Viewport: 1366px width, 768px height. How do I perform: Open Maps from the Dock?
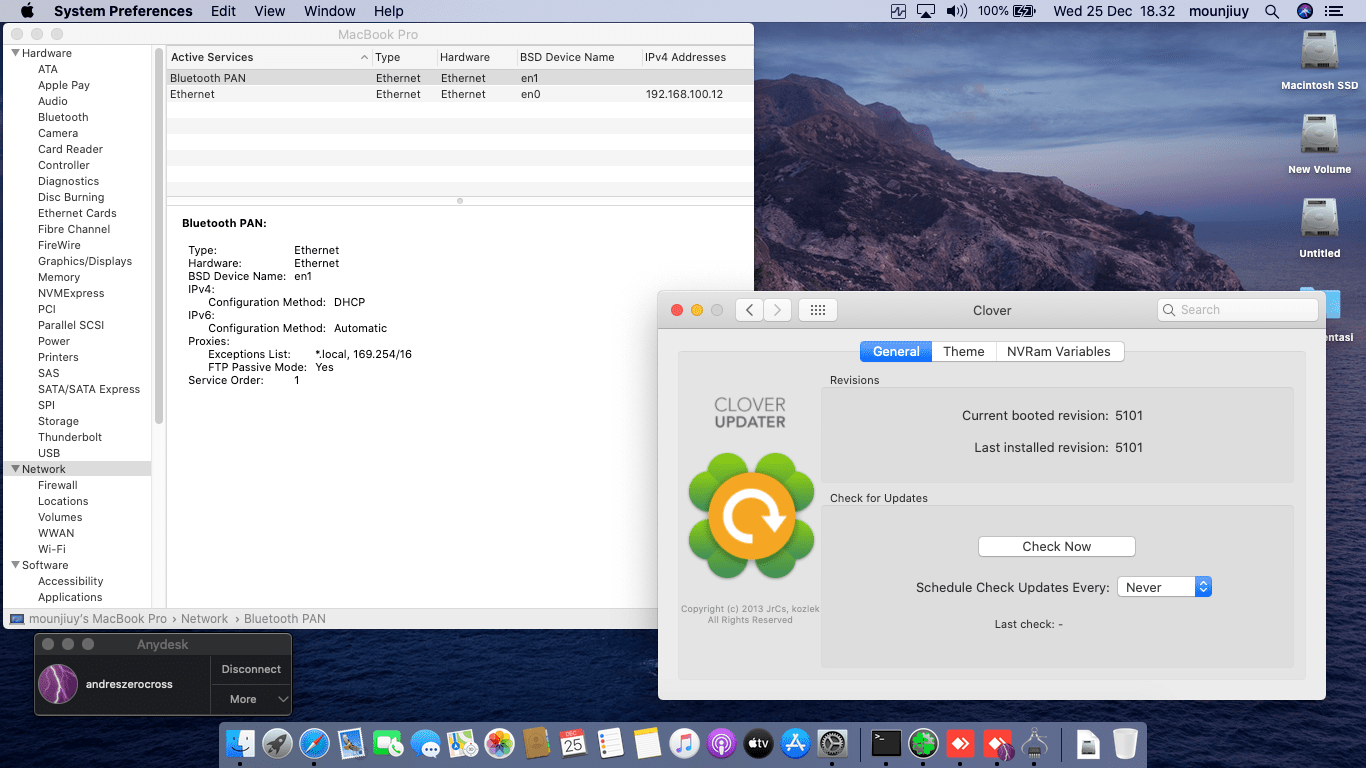pos(462,743)
